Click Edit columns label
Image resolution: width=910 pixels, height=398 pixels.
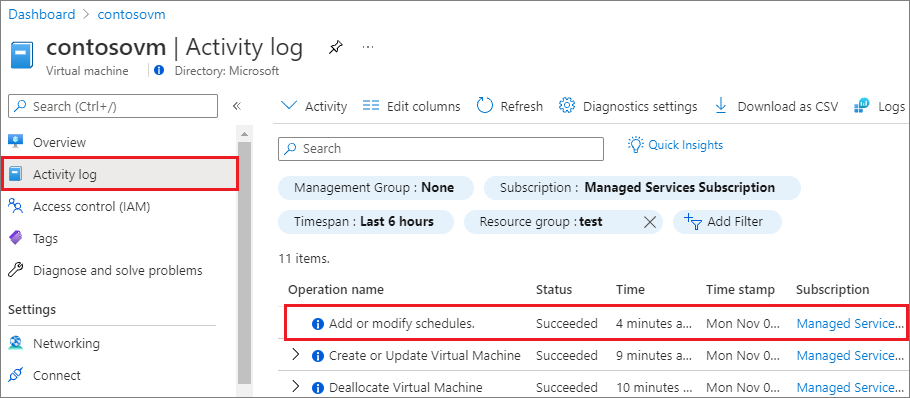click(424, 106)
